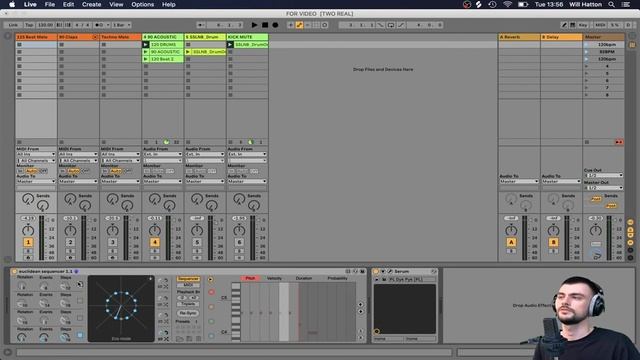Screen dimensions: 640x360
Task: Toggle track 1 activator button
Action: (x=28, y=242)
